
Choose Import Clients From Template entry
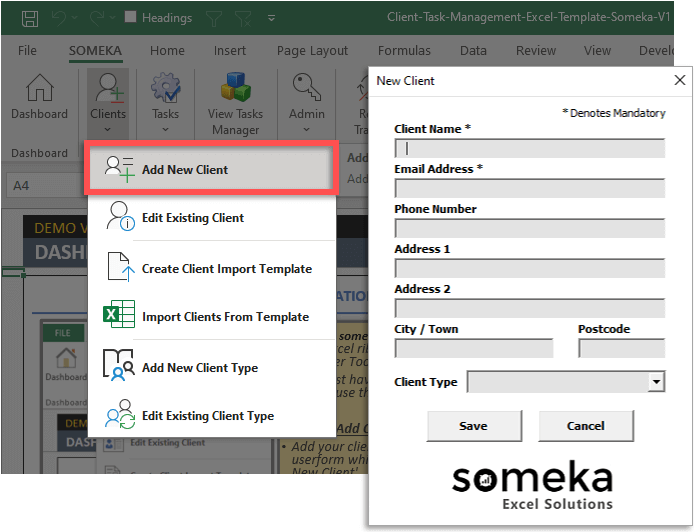[x=211, y=316]
